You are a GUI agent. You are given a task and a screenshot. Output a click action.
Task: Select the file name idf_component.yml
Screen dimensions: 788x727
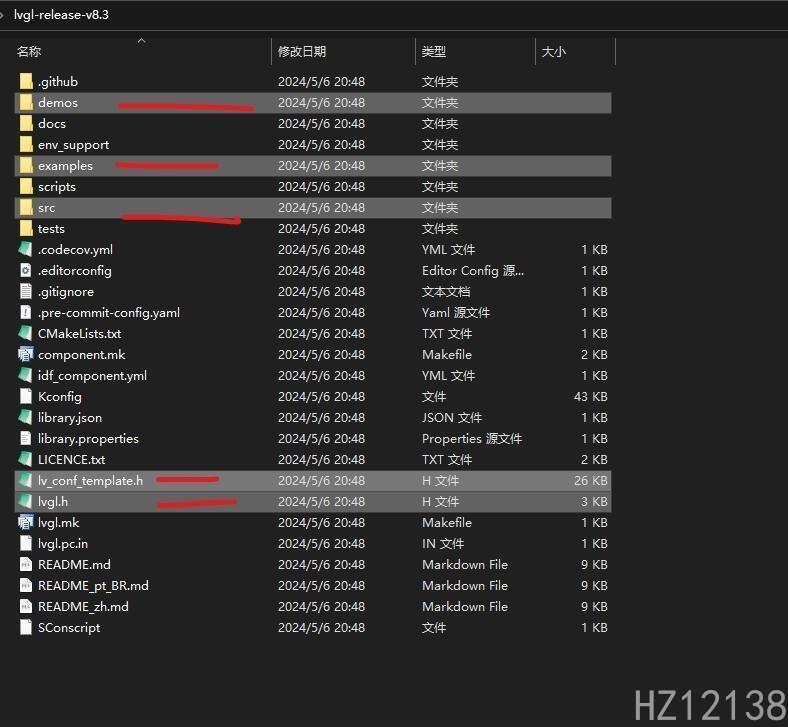(92, 376)
